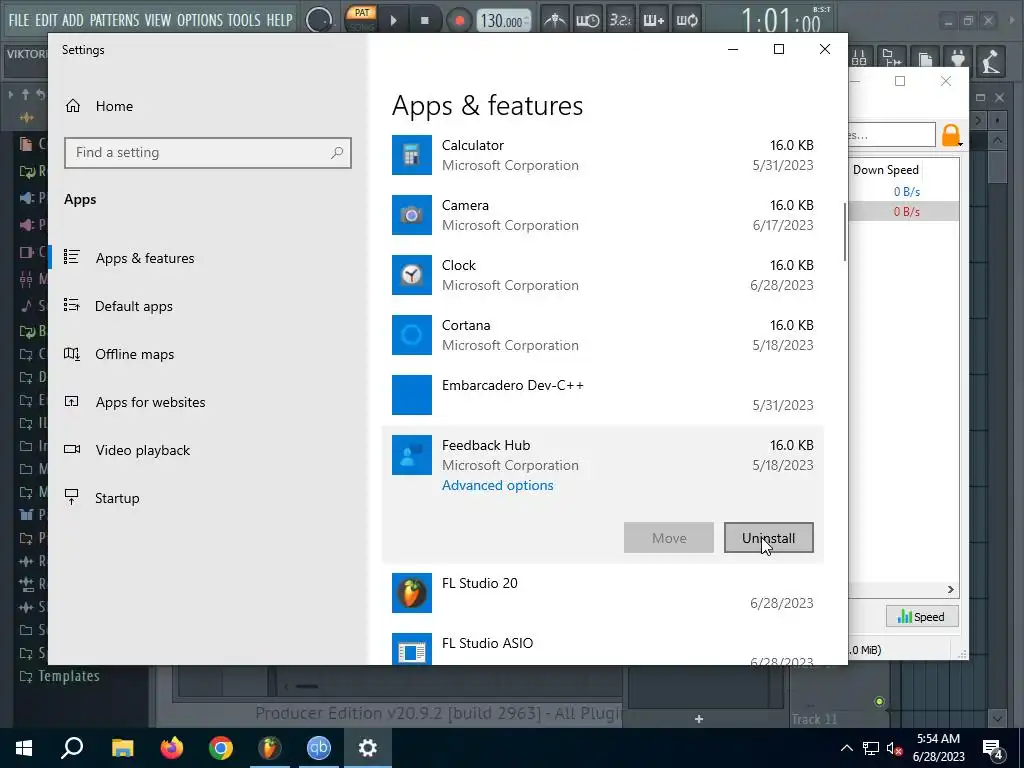Screen dimensions: 1024x768
Task: Select the Camera app entry
Action: pos(603,215)
